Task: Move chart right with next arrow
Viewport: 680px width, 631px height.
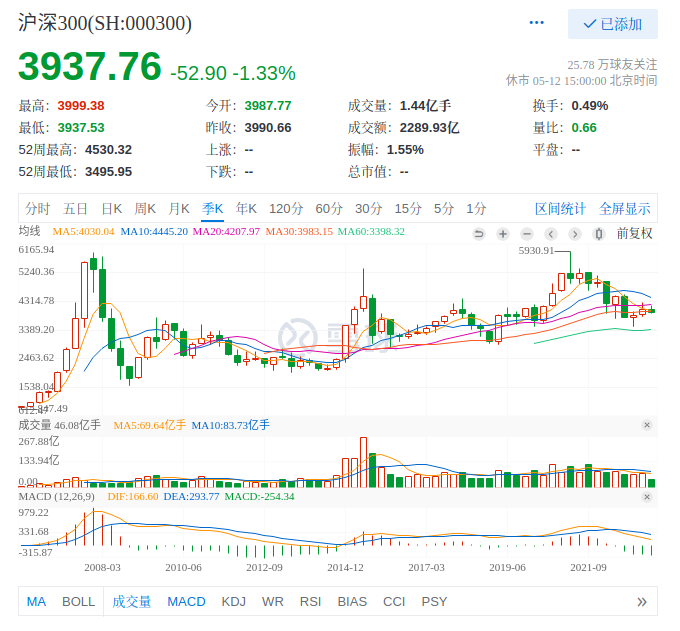Action: coord(575,234)
